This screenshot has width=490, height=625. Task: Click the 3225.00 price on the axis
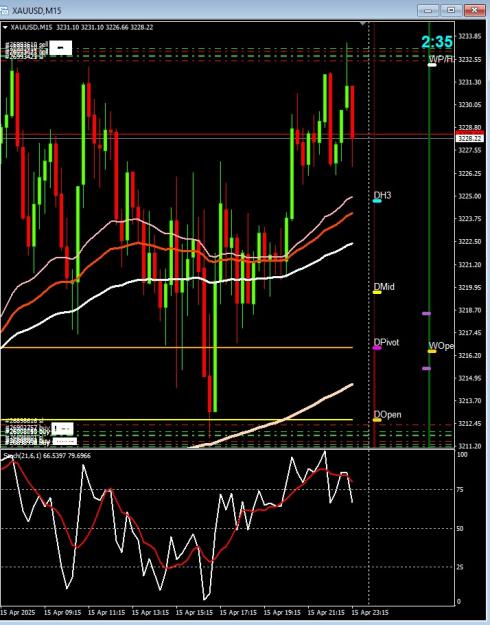point(469,196)
